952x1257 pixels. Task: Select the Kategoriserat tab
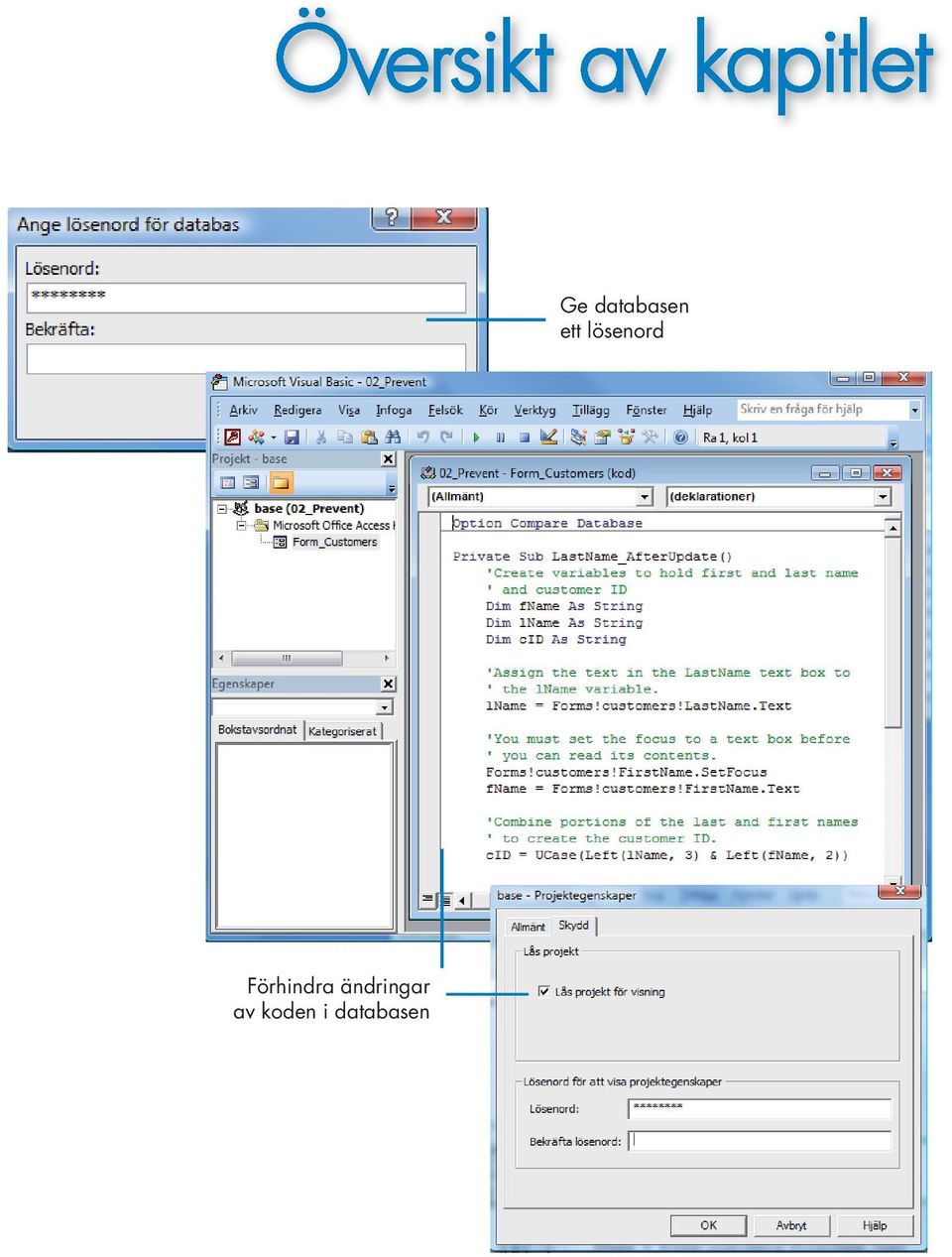(x=342, y=731)
